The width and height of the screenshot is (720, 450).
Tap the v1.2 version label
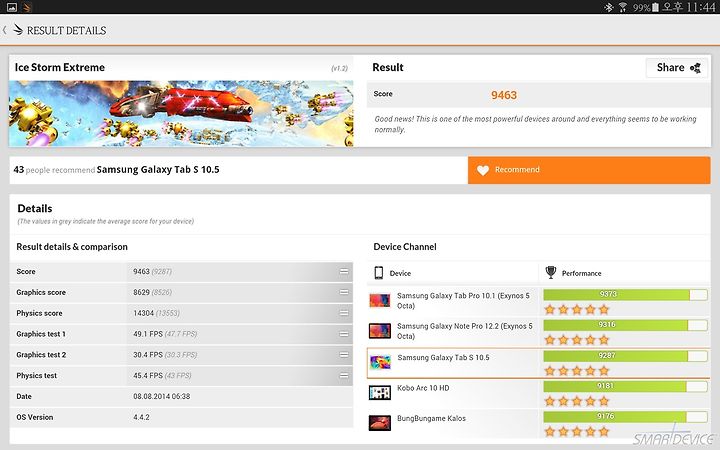pos(339,68)
